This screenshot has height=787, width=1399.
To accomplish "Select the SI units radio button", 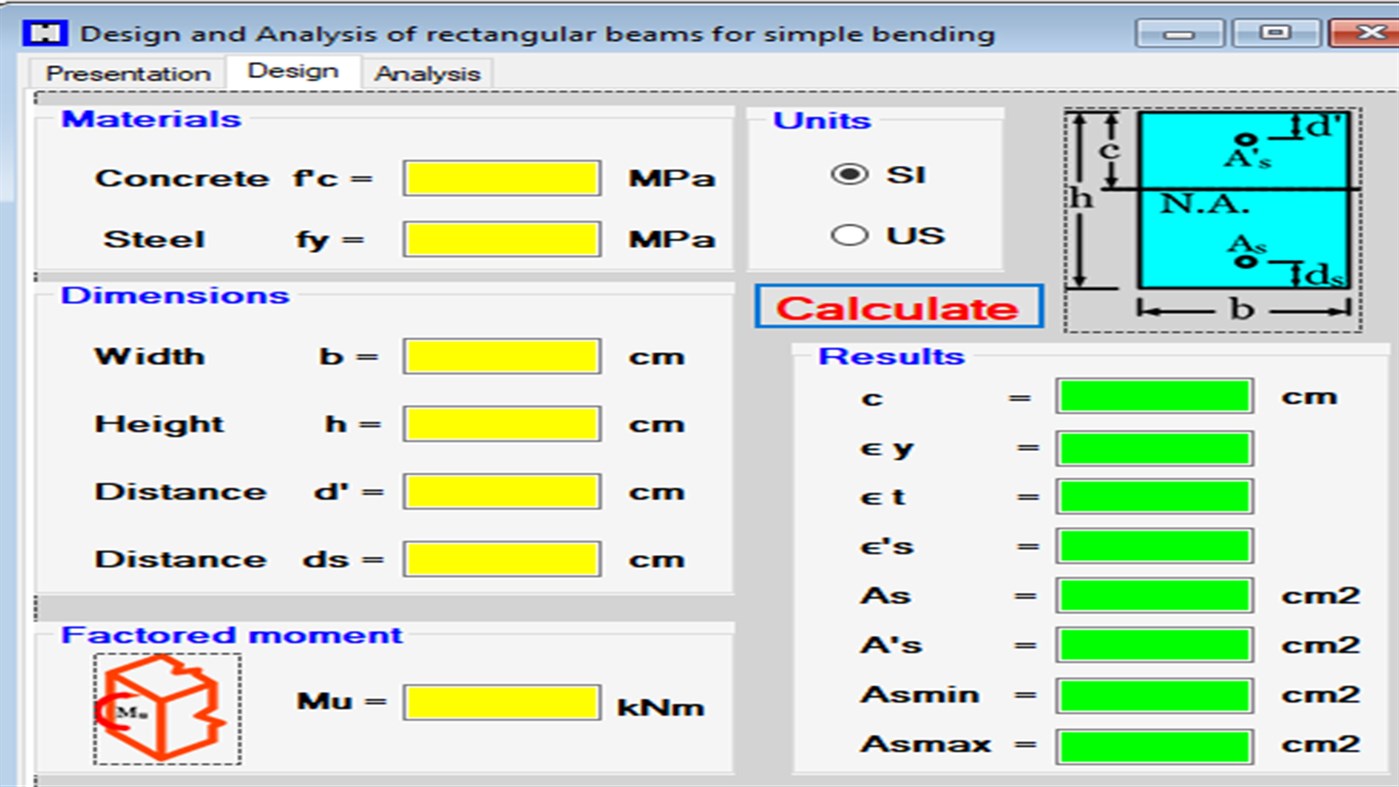I will [x=850, y=173].
